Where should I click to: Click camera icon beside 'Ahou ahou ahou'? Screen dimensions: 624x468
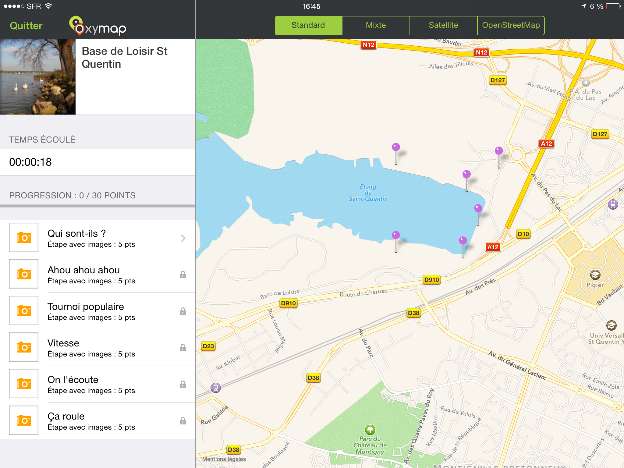(x=24, y=274)
